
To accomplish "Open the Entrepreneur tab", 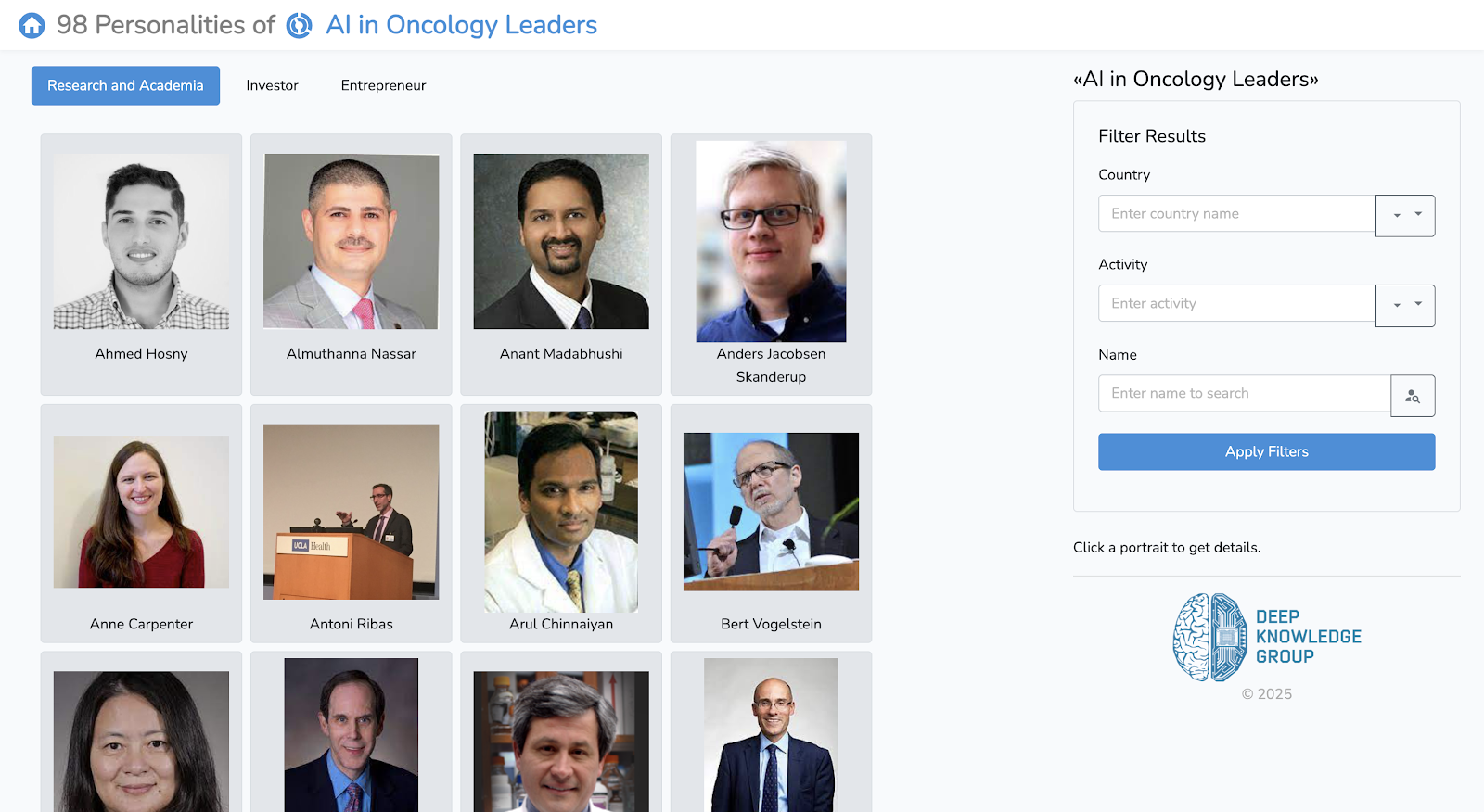I will [x=383, y=85].
